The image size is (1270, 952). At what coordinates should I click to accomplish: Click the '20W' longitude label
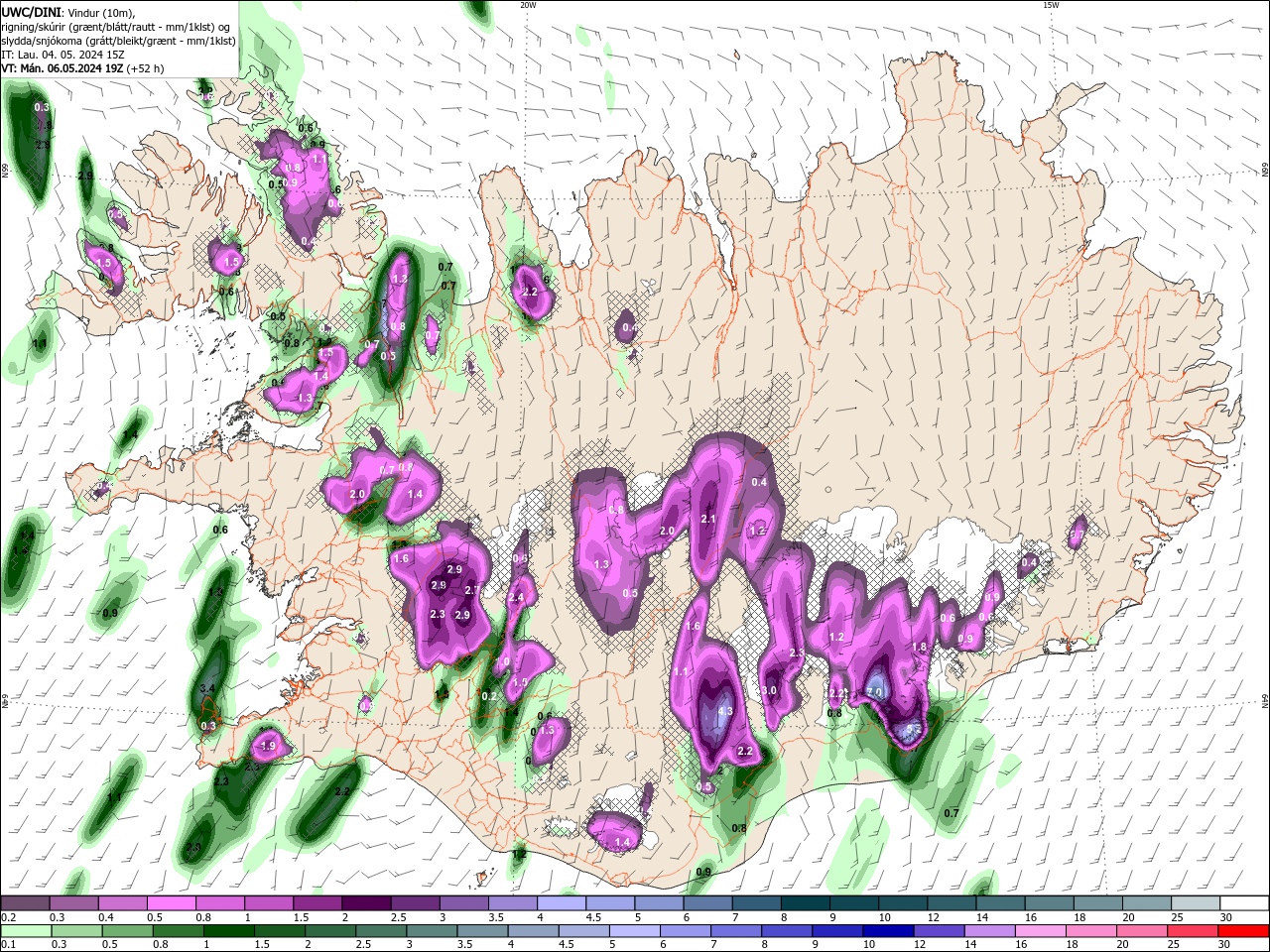click(x=528, y=5)
